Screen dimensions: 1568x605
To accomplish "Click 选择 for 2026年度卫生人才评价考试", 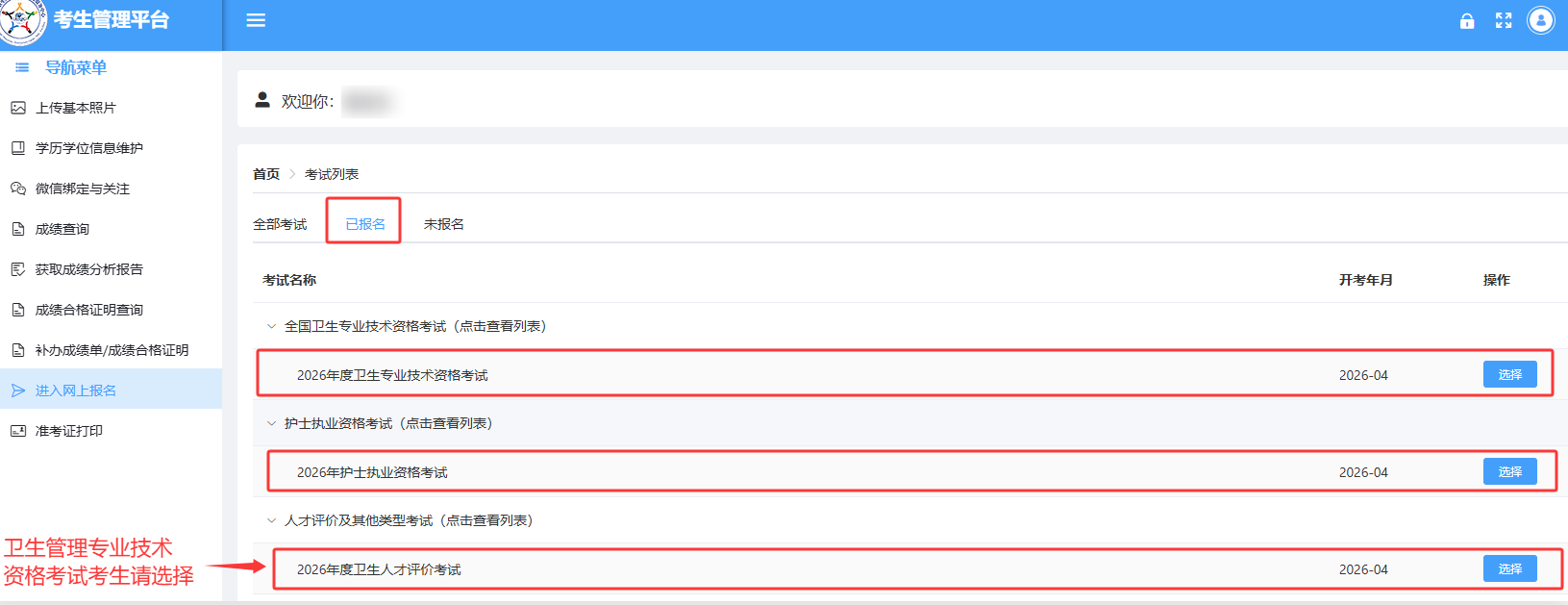I will click(x=1509, y=568).
